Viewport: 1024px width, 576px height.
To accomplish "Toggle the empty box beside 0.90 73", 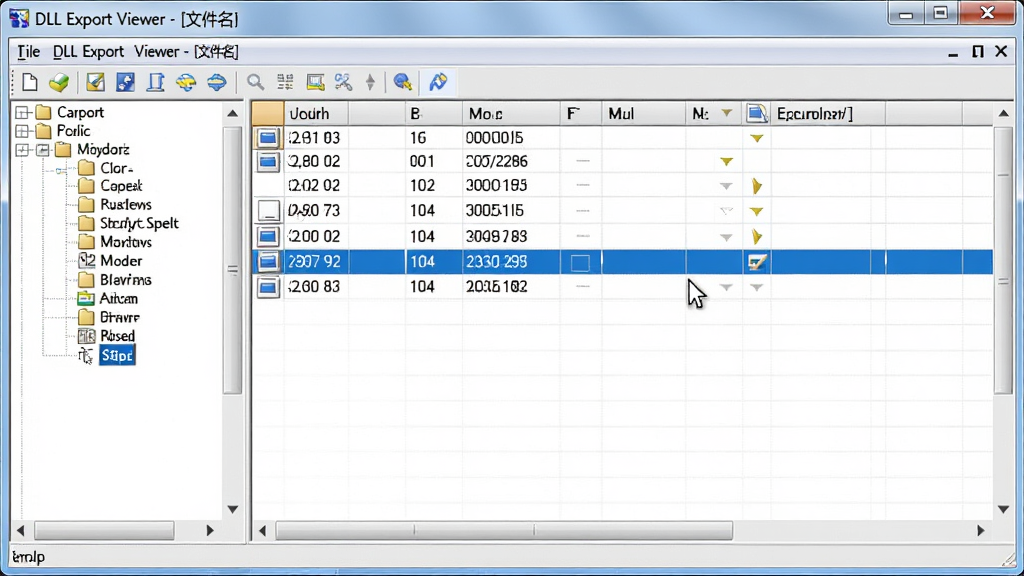I will [x=268, y=211].
